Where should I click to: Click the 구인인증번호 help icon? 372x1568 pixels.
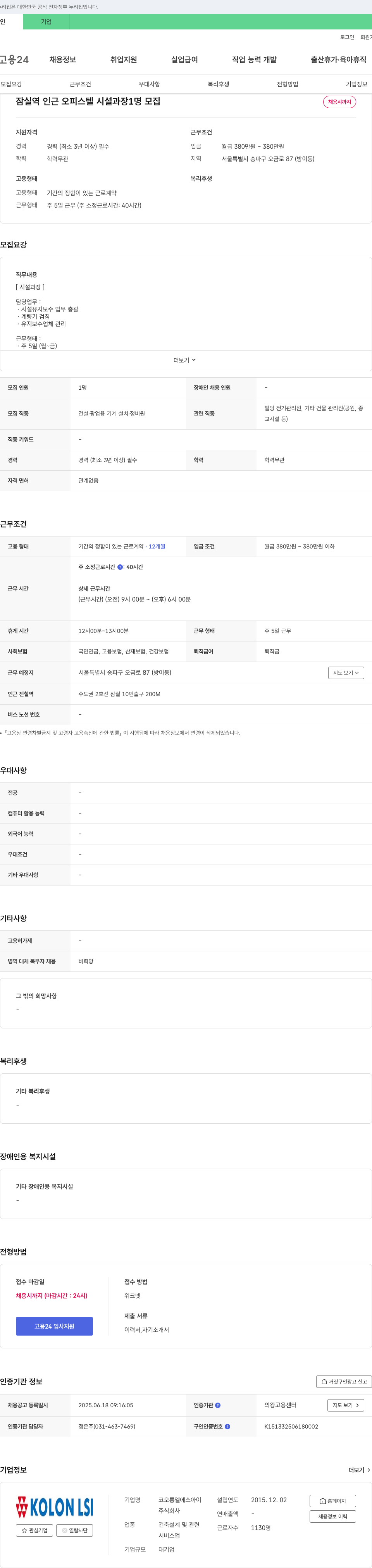coord(228,1427)
